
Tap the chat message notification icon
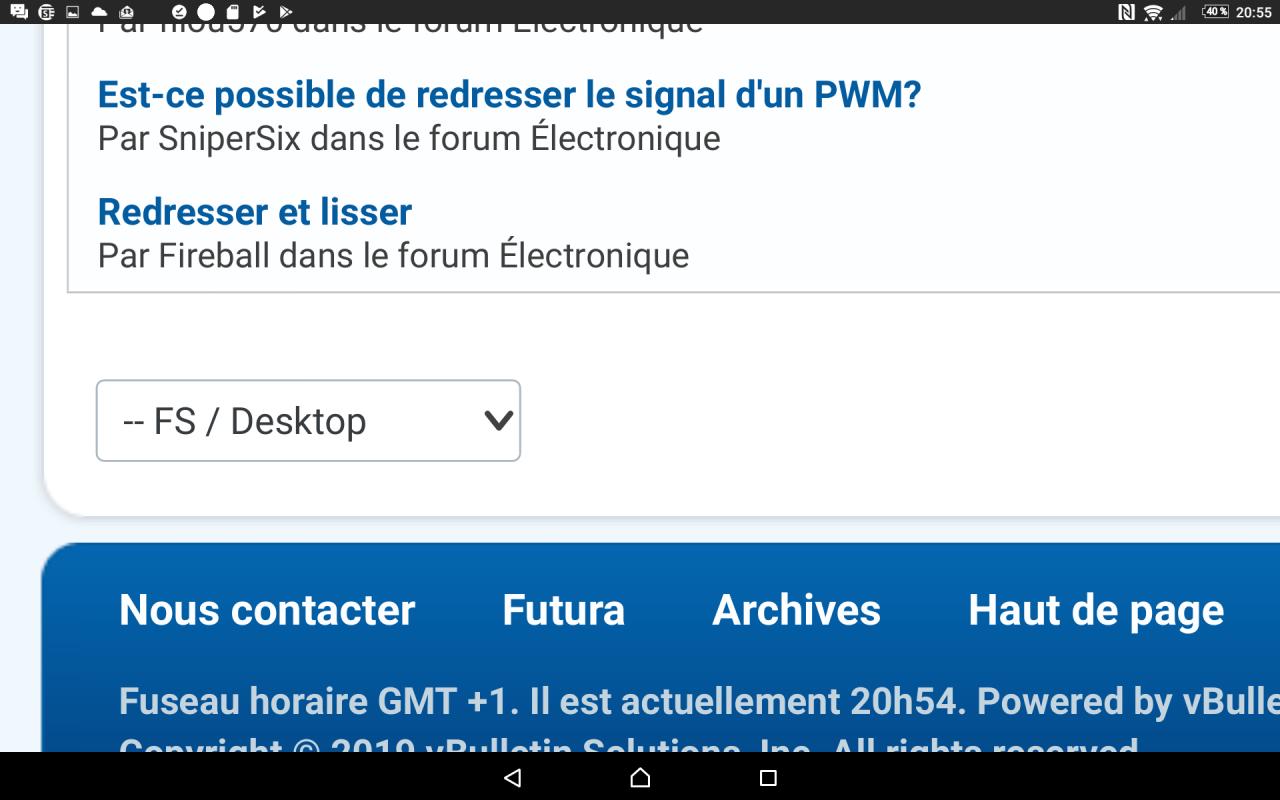(18, 12)
